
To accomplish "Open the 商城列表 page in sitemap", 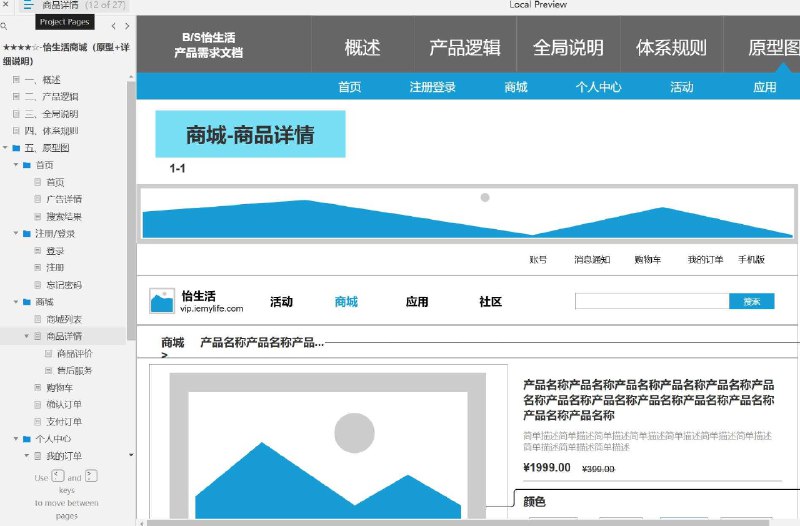I will pos(64,319).
